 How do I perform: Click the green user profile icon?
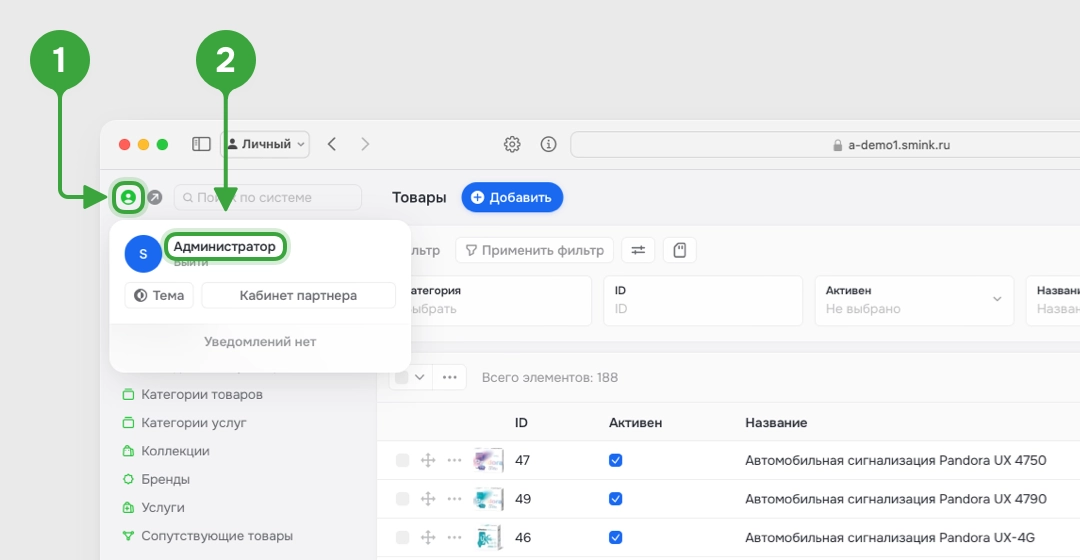point(128,198)
